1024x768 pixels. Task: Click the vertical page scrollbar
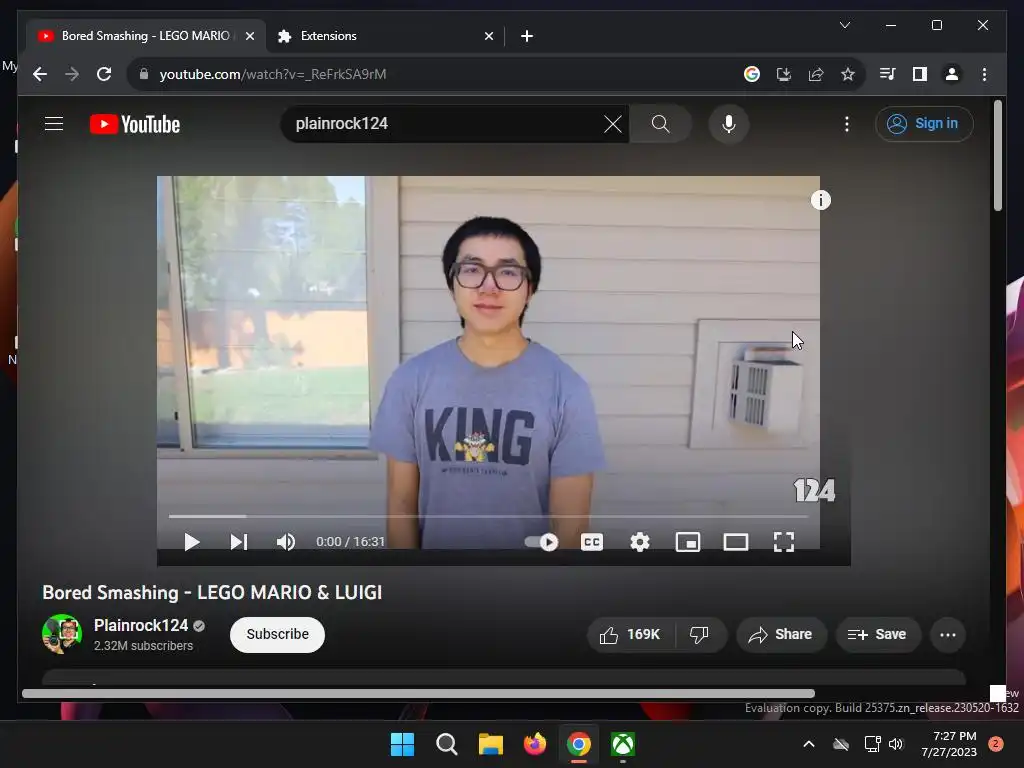pyautogui.click(x=997, y=155)
